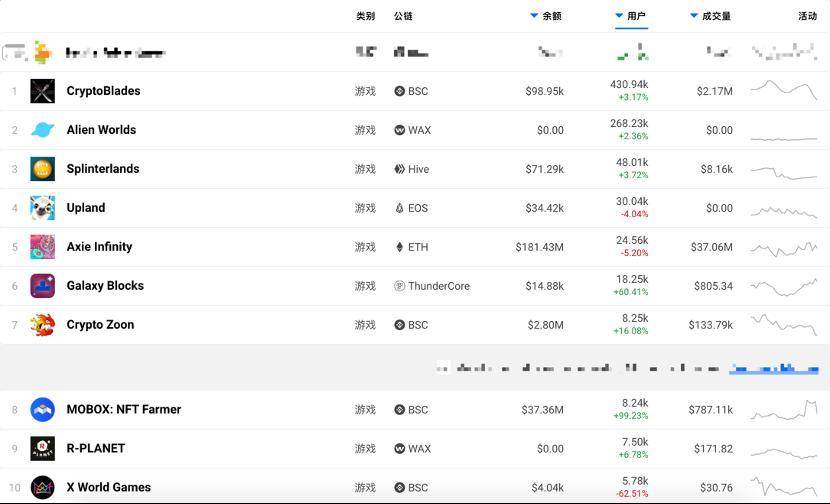Screen dimensions: 830x504
Task: Click the MOBOX NFT Farmer icon
Action: point(42,410)
